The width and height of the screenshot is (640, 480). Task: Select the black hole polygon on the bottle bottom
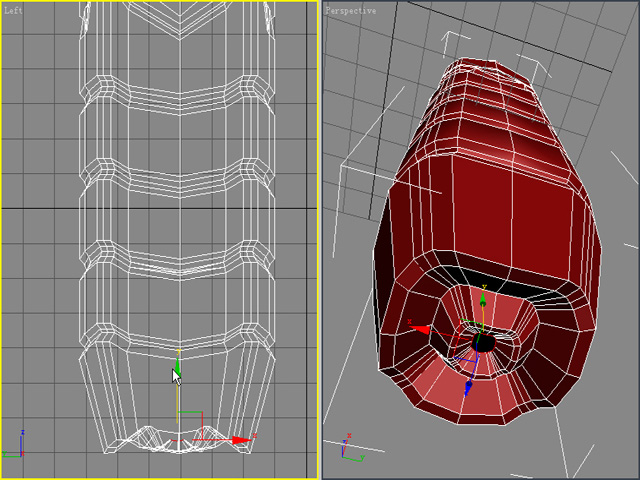pos(484,343)
